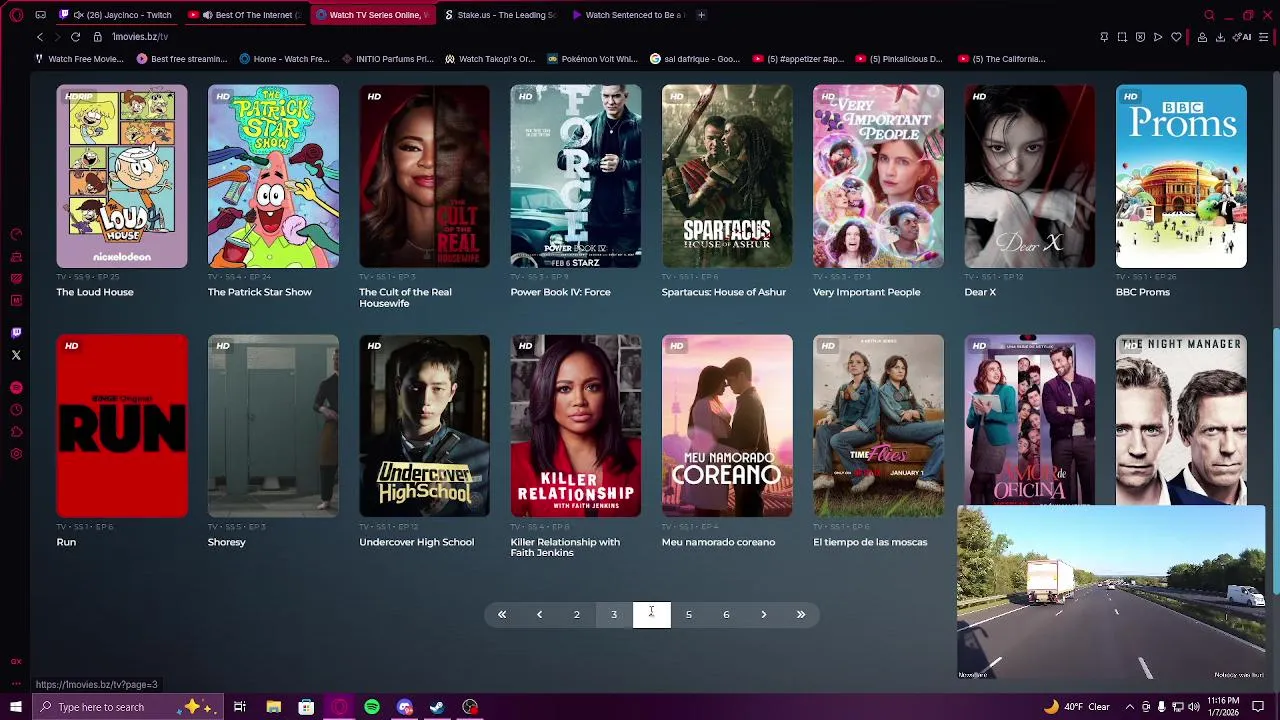
Task: Go to page 3
Action: click(x=614, y=614)
